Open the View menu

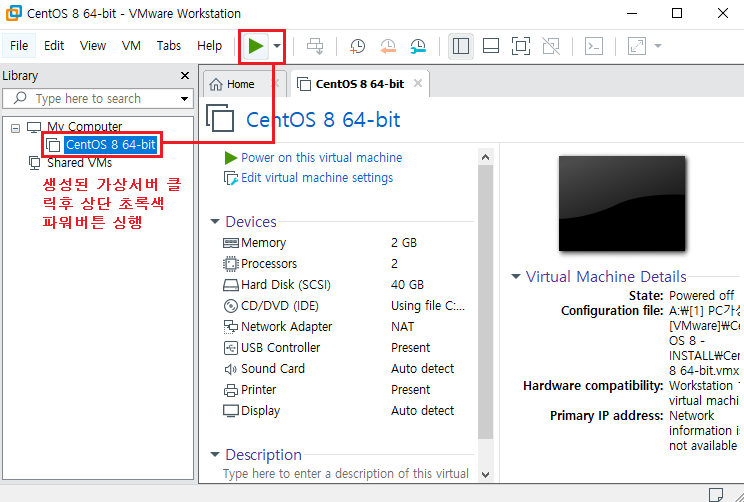point(93,46)
